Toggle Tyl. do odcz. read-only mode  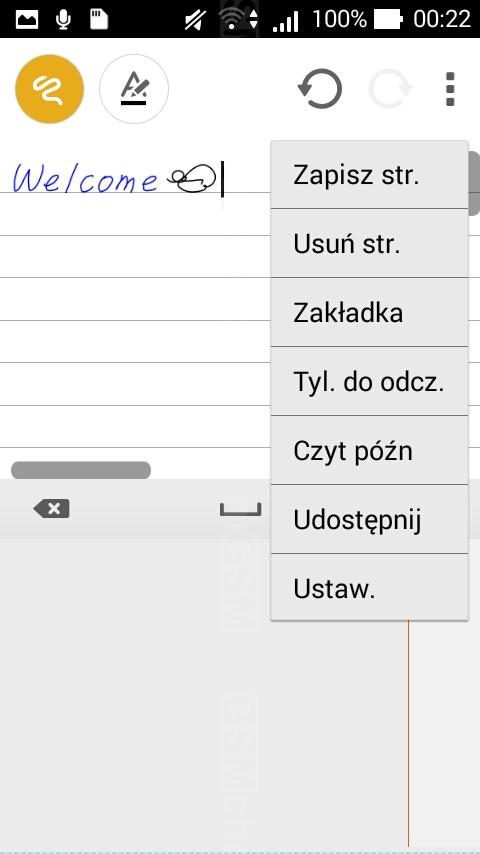[369, 381]
